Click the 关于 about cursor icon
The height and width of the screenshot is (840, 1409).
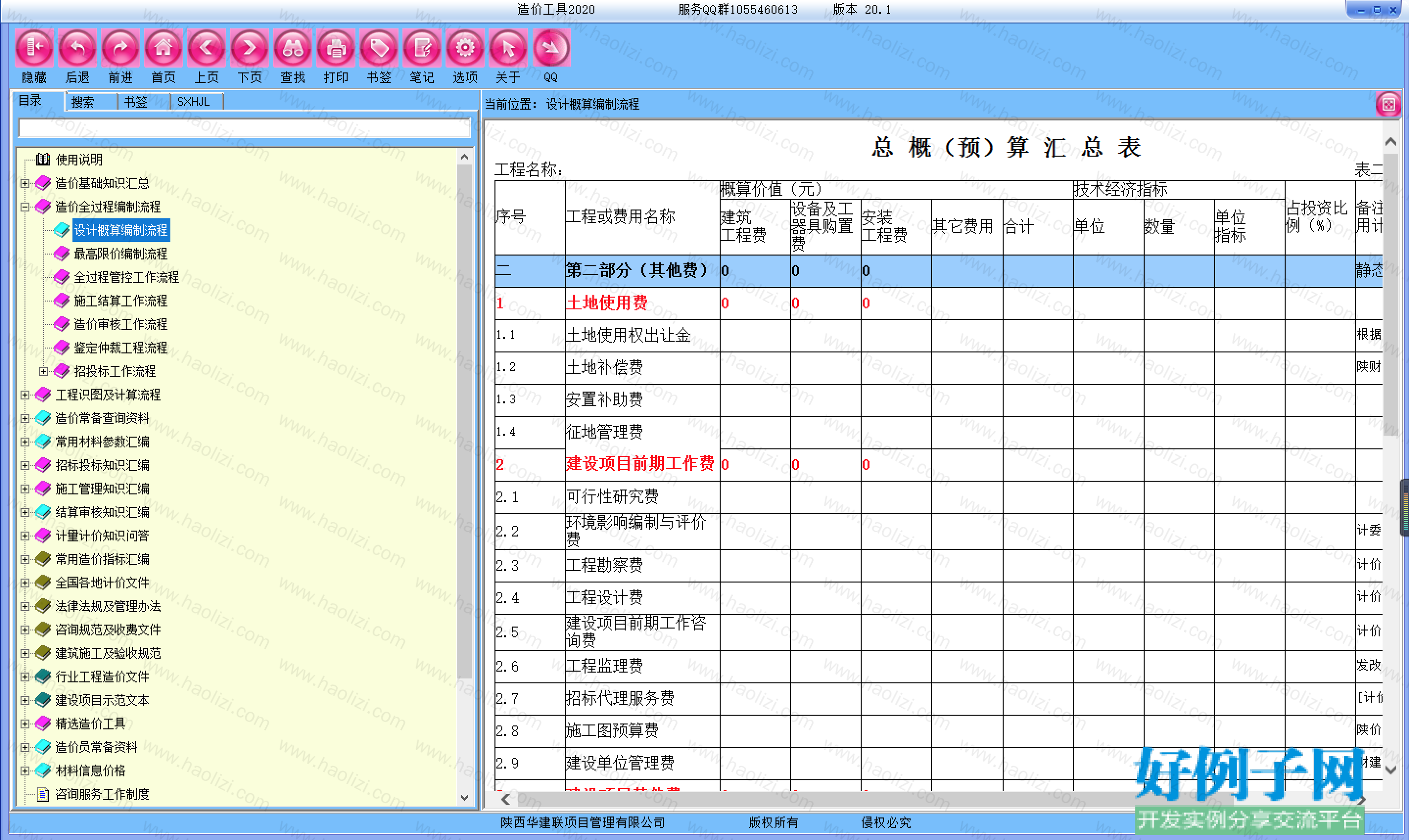click(x=508, y=47)
